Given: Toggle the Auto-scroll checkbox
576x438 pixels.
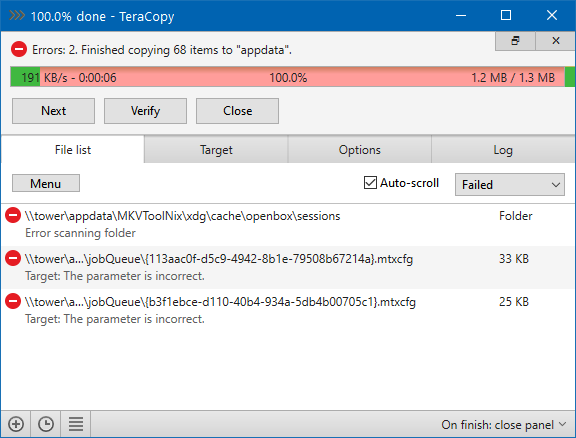Looking at the screenshot, I should click(x=370, y=183).
